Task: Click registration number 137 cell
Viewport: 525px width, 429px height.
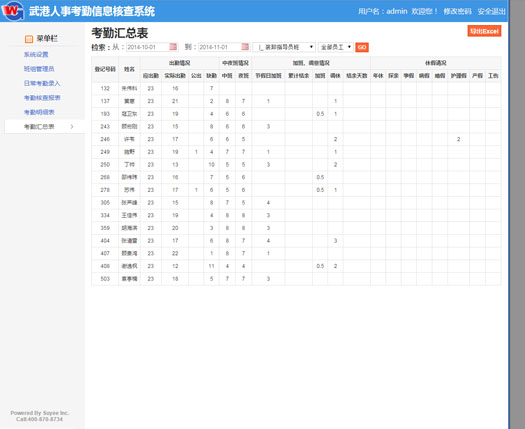Action: pos(105,101)
